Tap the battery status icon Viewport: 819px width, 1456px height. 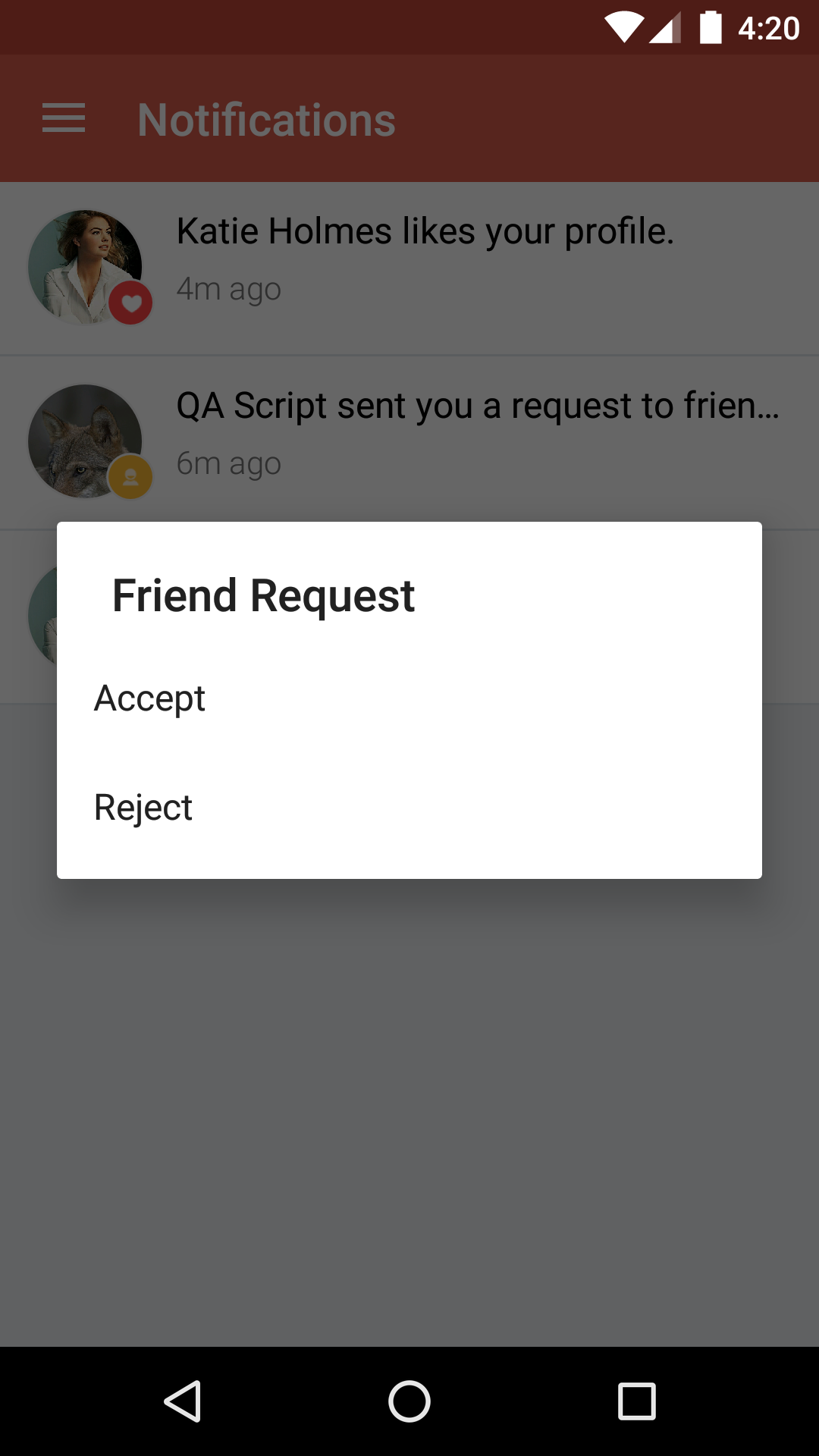pyautogui.click(x=711, y=28)
